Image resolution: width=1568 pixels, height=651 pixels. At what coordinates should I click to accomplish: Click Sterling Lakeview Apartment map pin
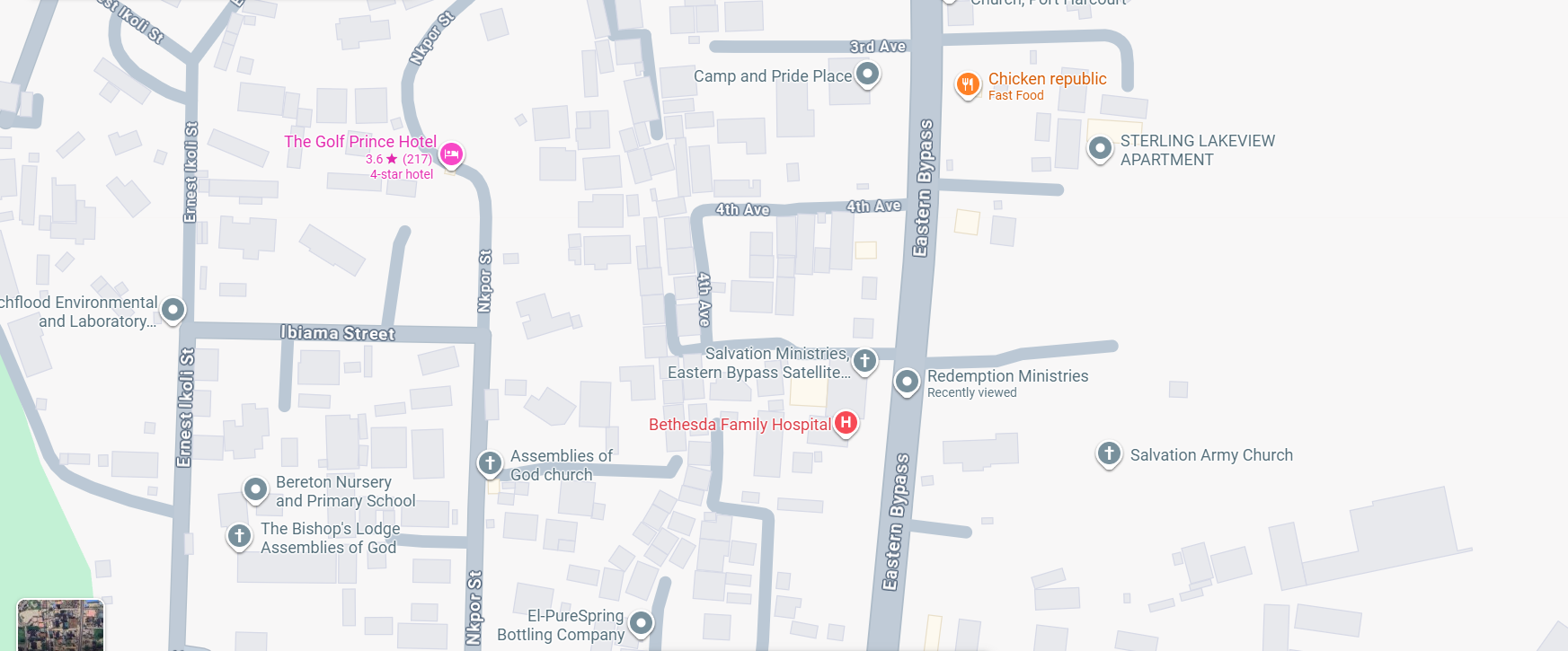1100,148
